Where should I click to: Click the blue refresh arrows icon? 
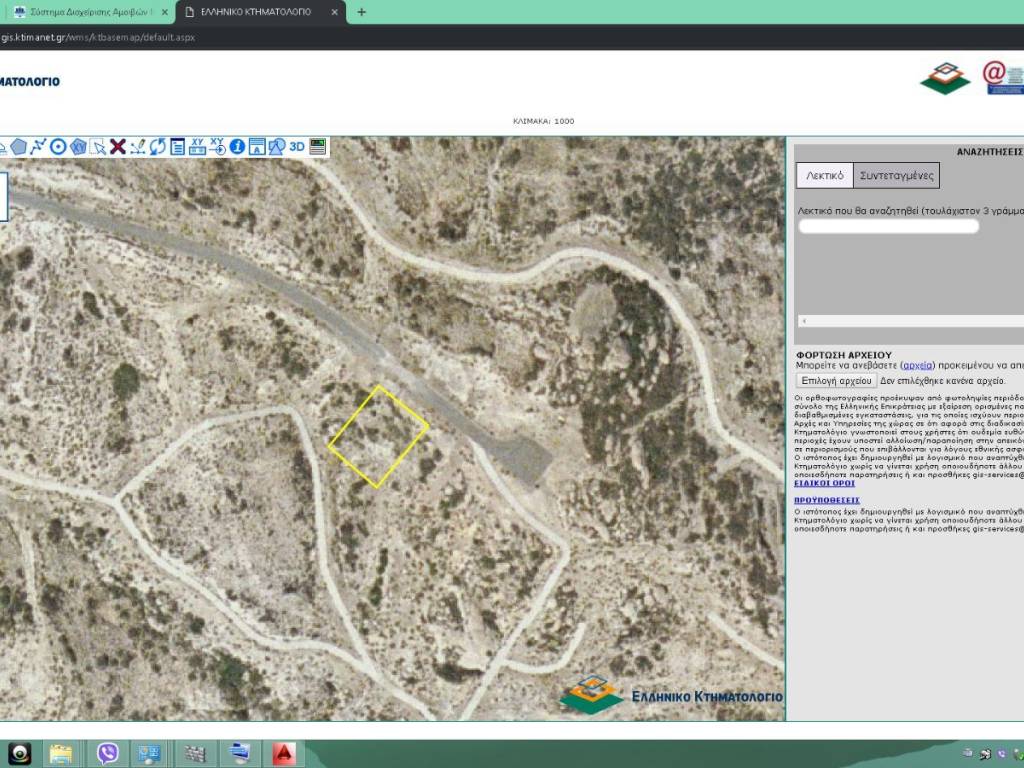[x=158, y=147]
